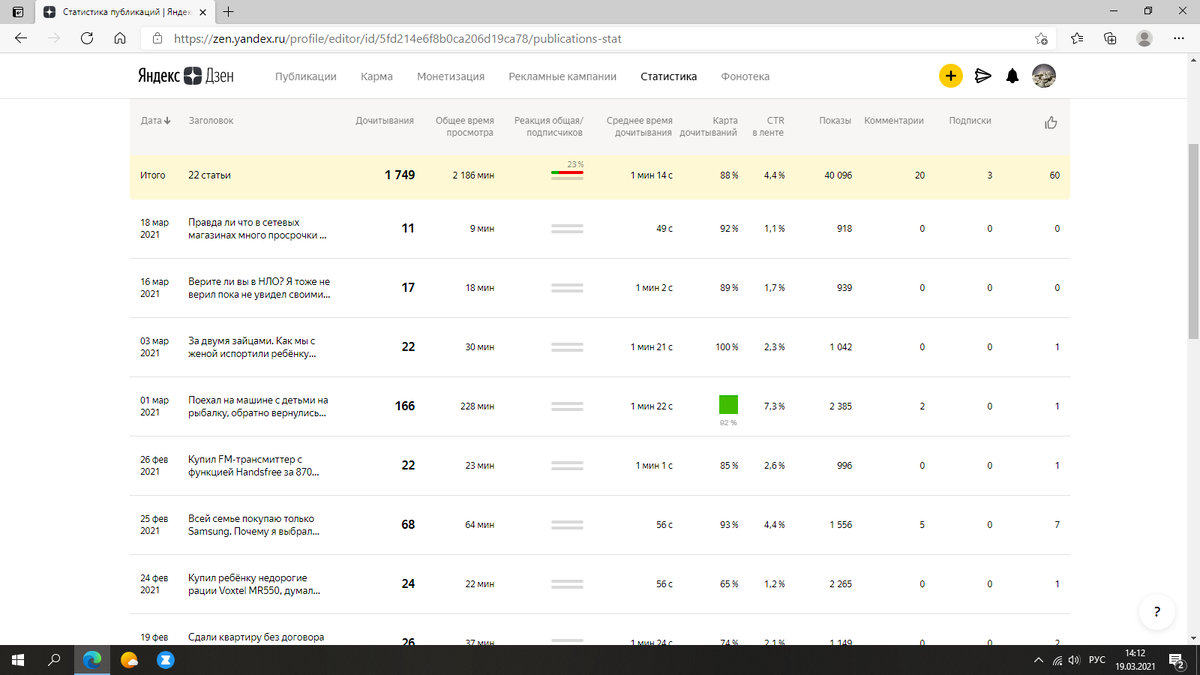Click CTR в ленте column header
1200x675 pixels.
click(x=768, y=126)
